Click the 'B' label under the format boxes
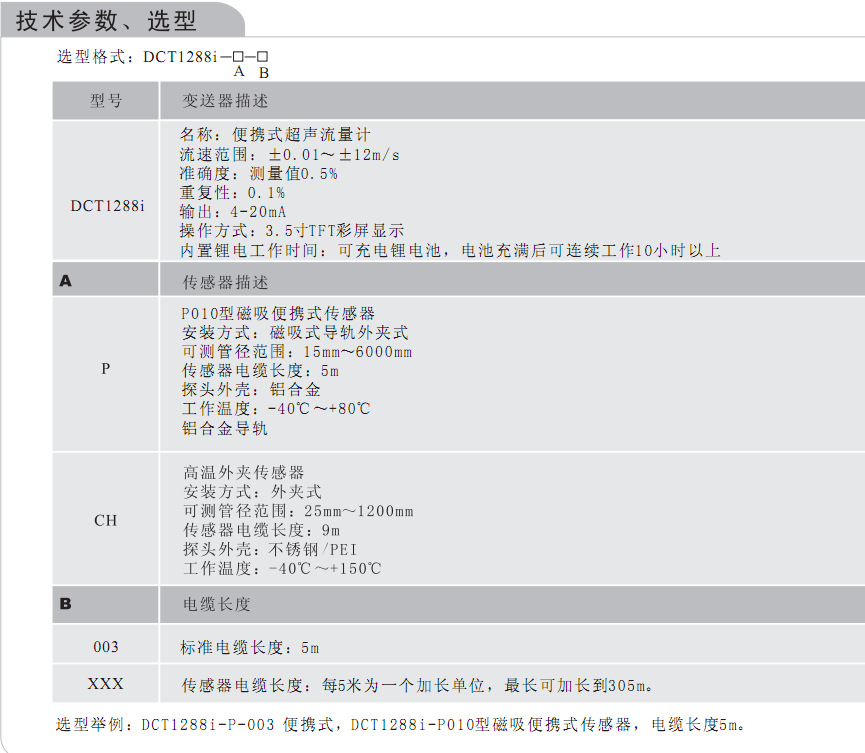Image resolution: width=865 pixels, height=753 pixels. pos(264,73)
